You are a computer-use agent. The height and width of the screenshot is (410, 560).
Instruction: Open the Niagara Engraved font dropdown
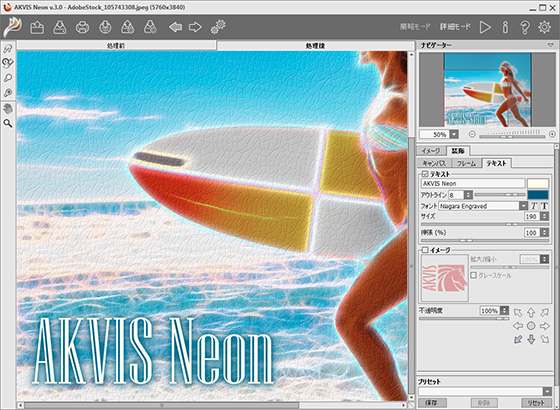point(523,206)
